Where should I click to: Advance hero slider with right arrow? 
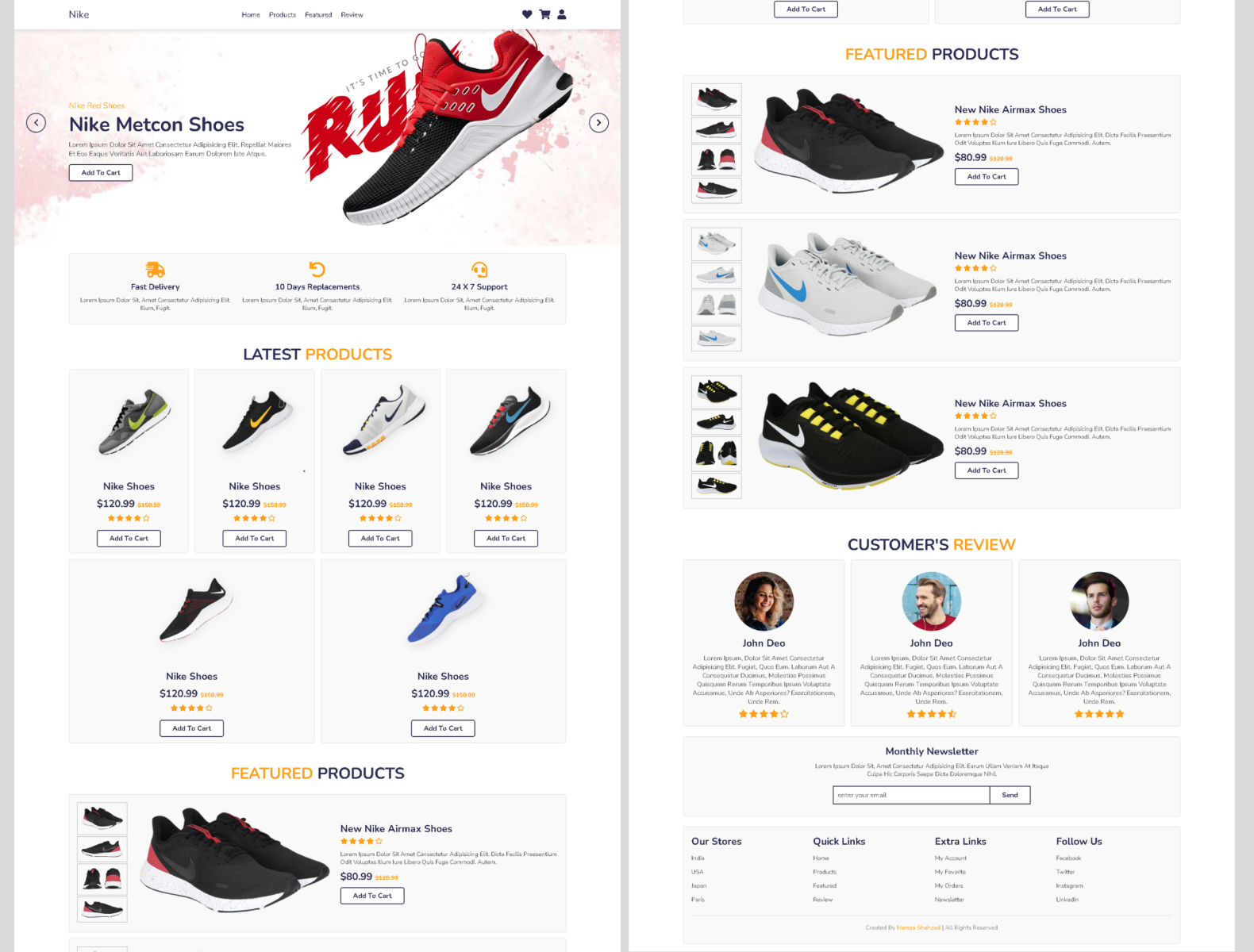coord(599,123)
